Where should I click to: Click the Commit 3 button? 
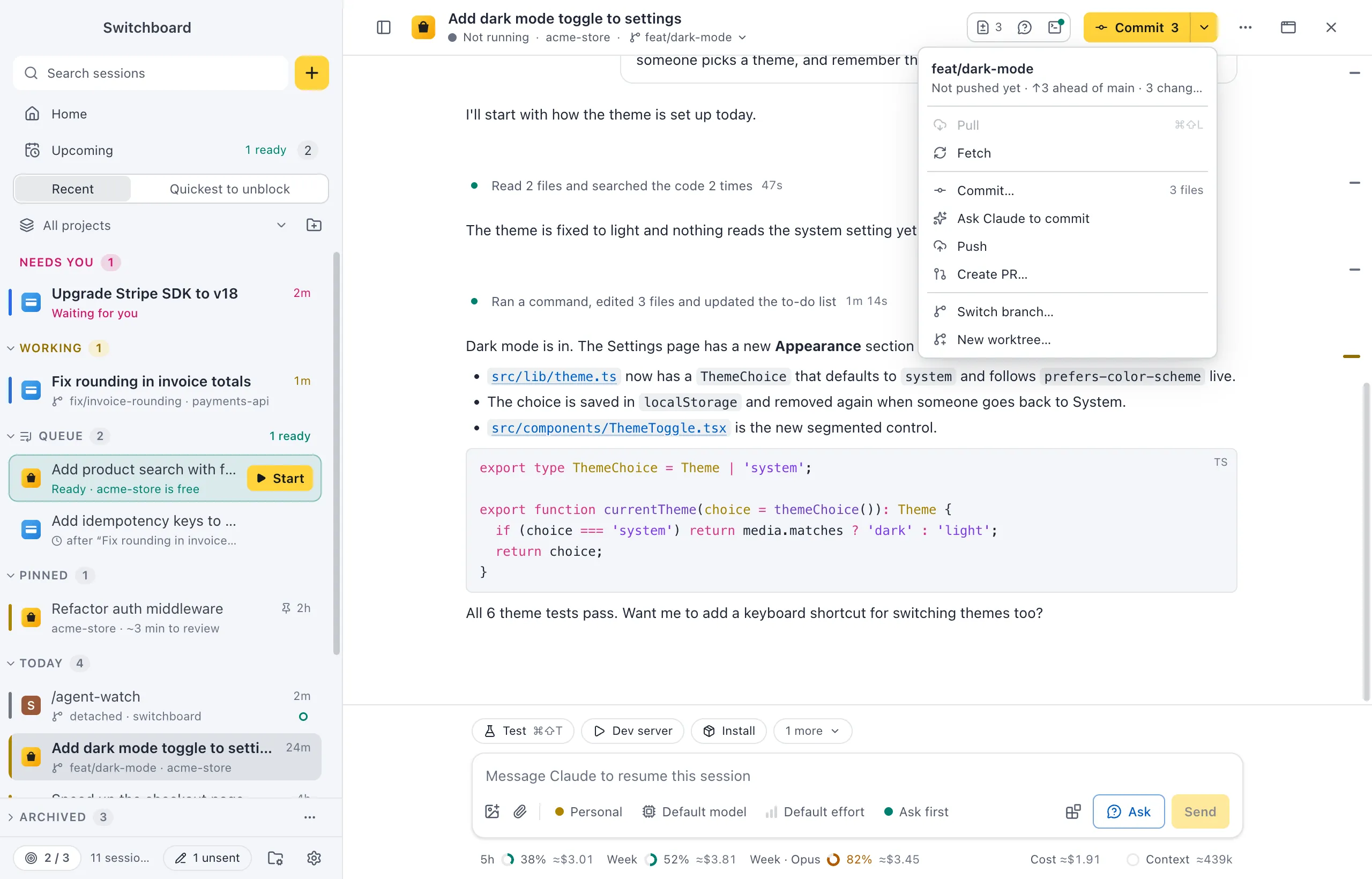point(1137,27)
